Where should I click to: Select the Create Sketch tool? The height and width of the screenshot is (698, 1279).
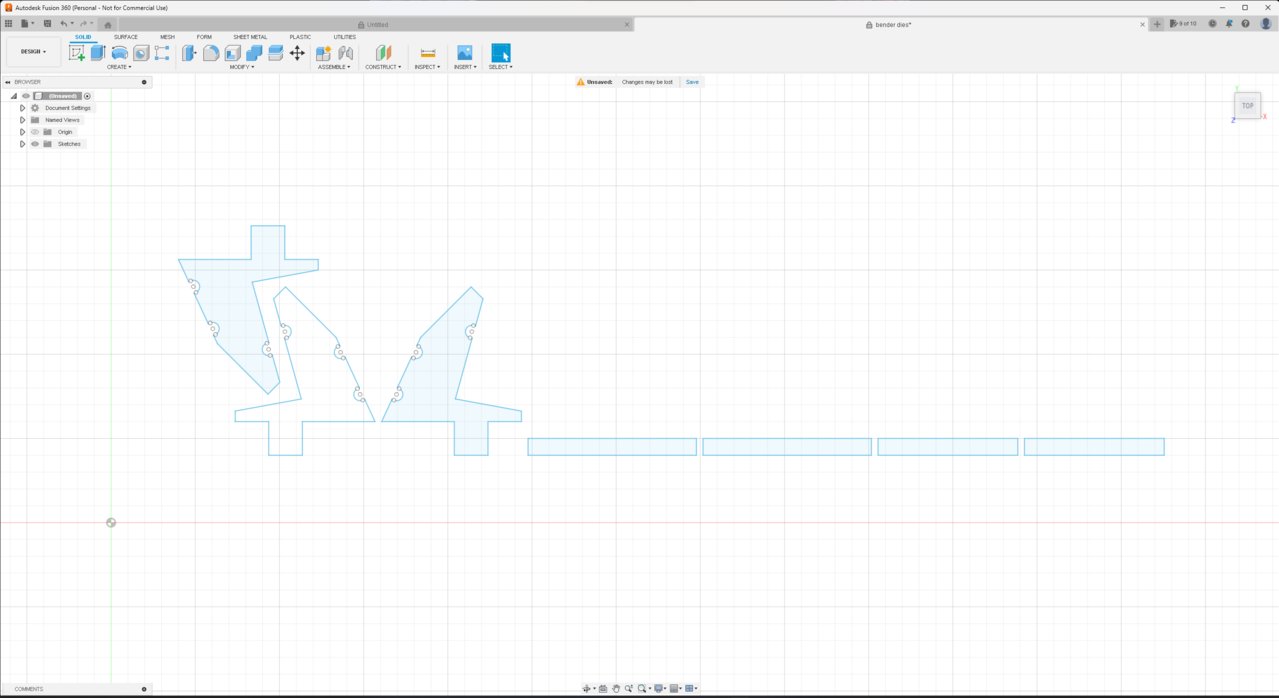pyautogui.click(x=77, y=53)
